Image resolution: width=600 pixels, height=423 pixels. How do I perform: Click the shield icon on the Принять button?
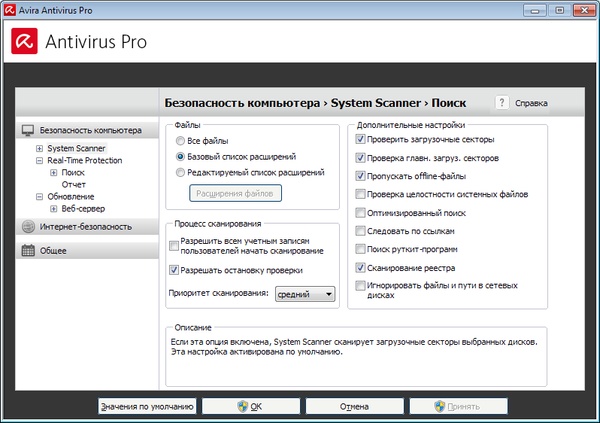coord(444,407)
